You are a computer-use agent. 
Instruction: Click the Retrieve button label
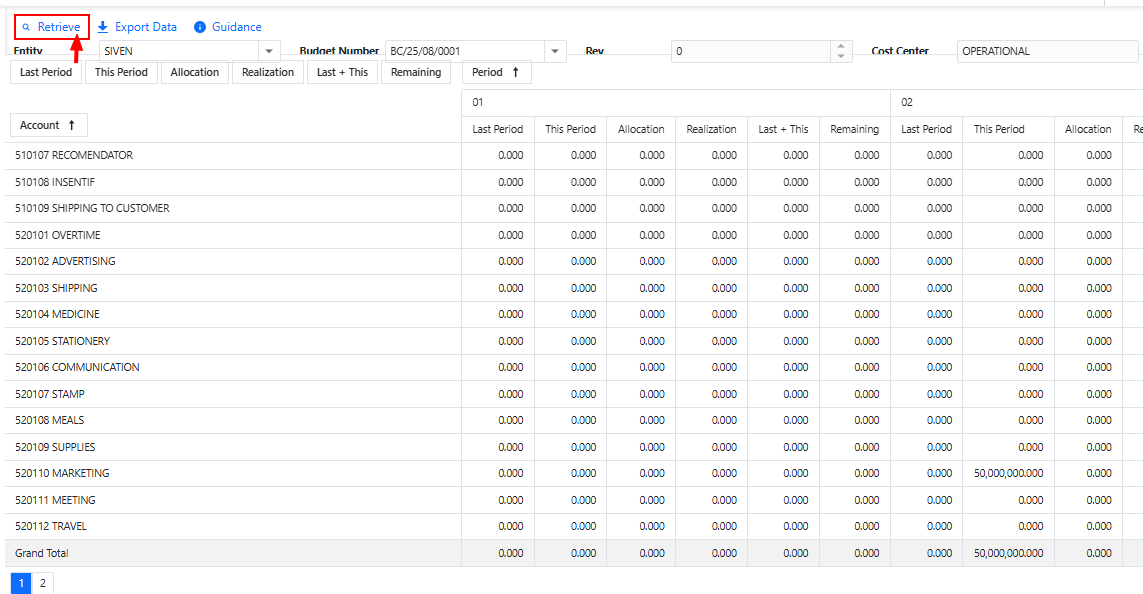pyautogui.click(x=59, y=27)
